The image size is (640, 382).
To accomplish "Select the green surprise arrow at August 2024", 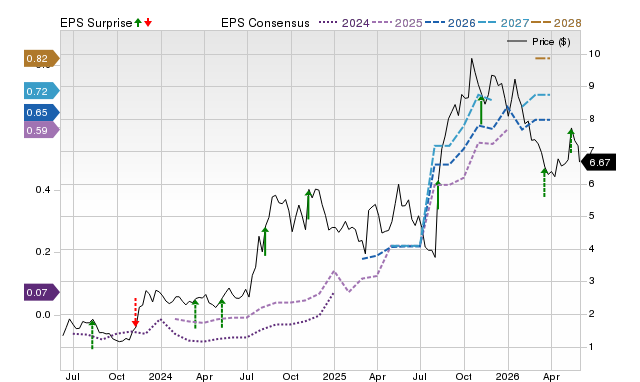I will tap(265, 242).
